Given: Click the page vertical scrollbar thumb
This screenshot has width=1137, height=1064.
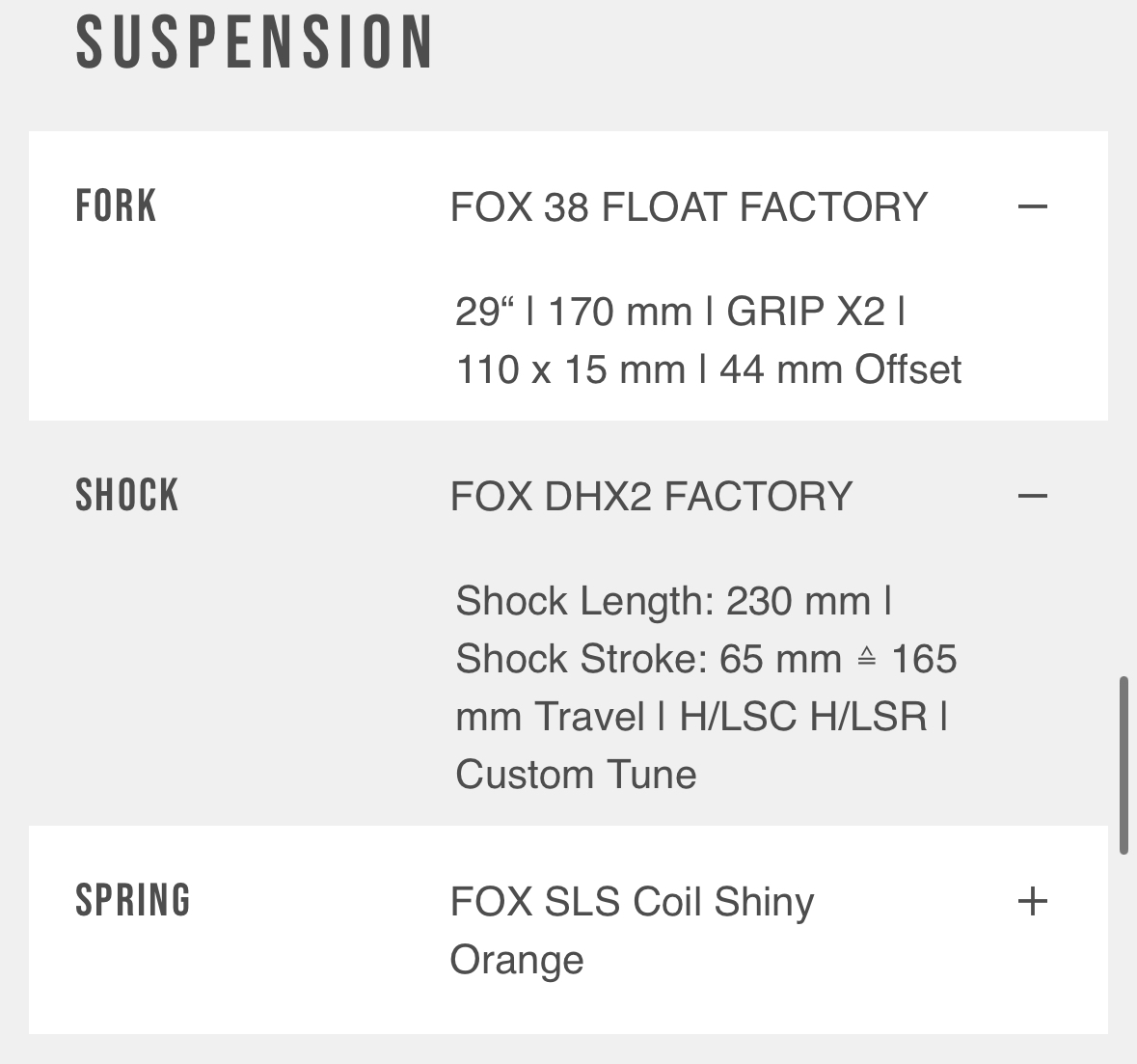Looking at the screenshot, I should click(x=1123, y=765).
